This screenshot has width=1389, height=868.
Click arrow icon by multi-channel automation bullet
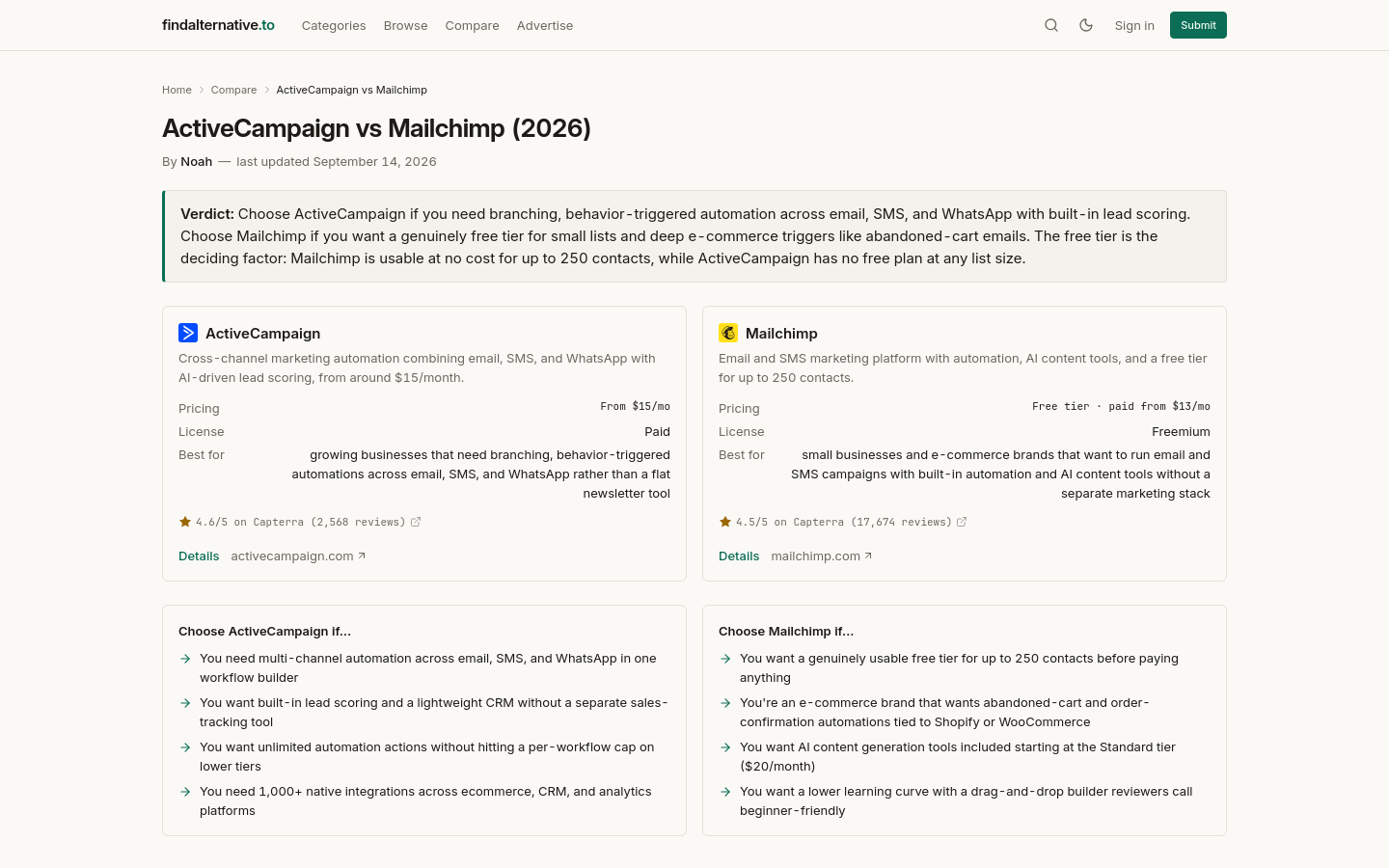(185, 659)
